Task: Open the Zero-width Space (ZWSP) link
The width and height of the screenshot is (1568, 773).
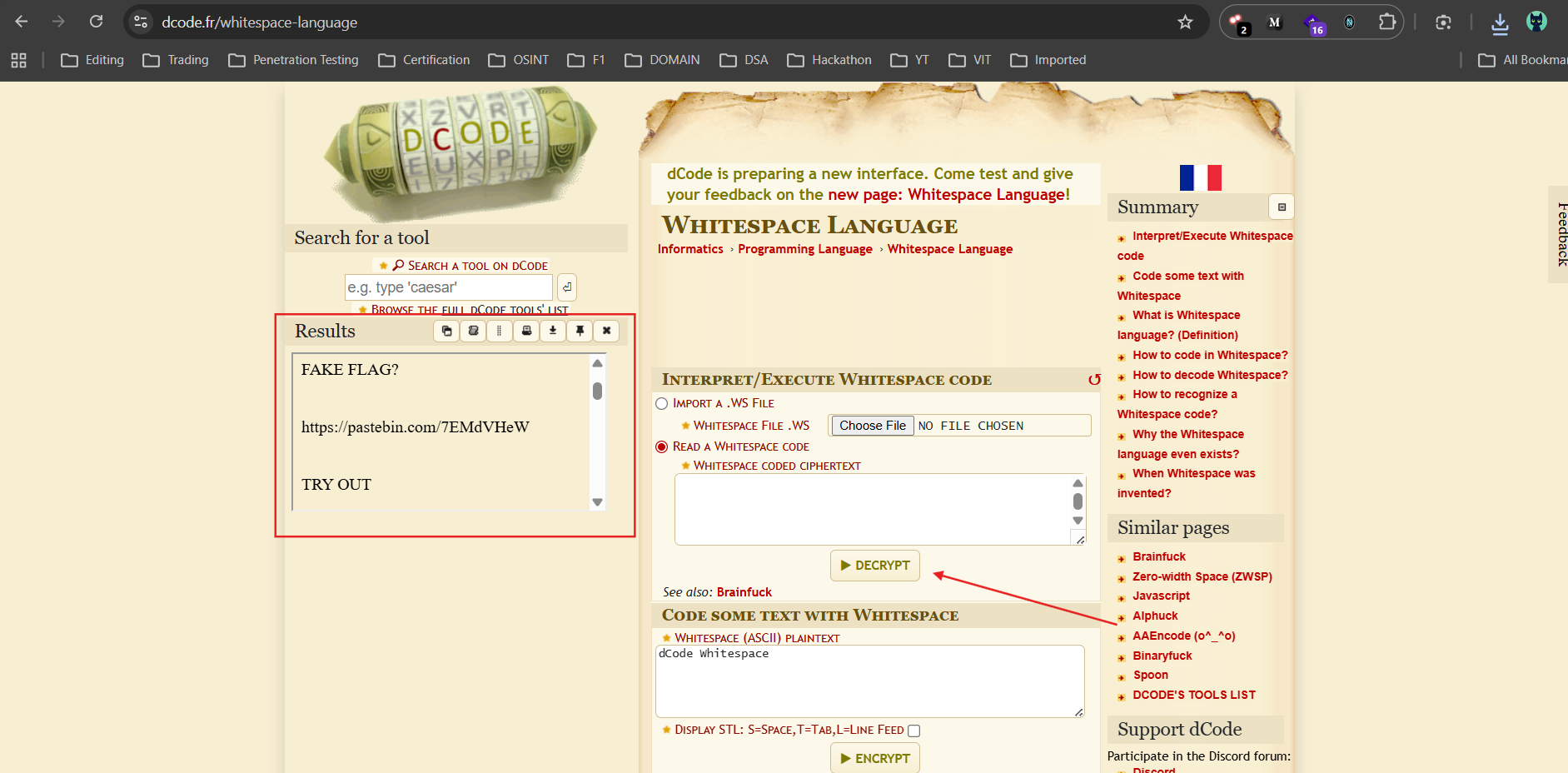Action: (1202, 577)
